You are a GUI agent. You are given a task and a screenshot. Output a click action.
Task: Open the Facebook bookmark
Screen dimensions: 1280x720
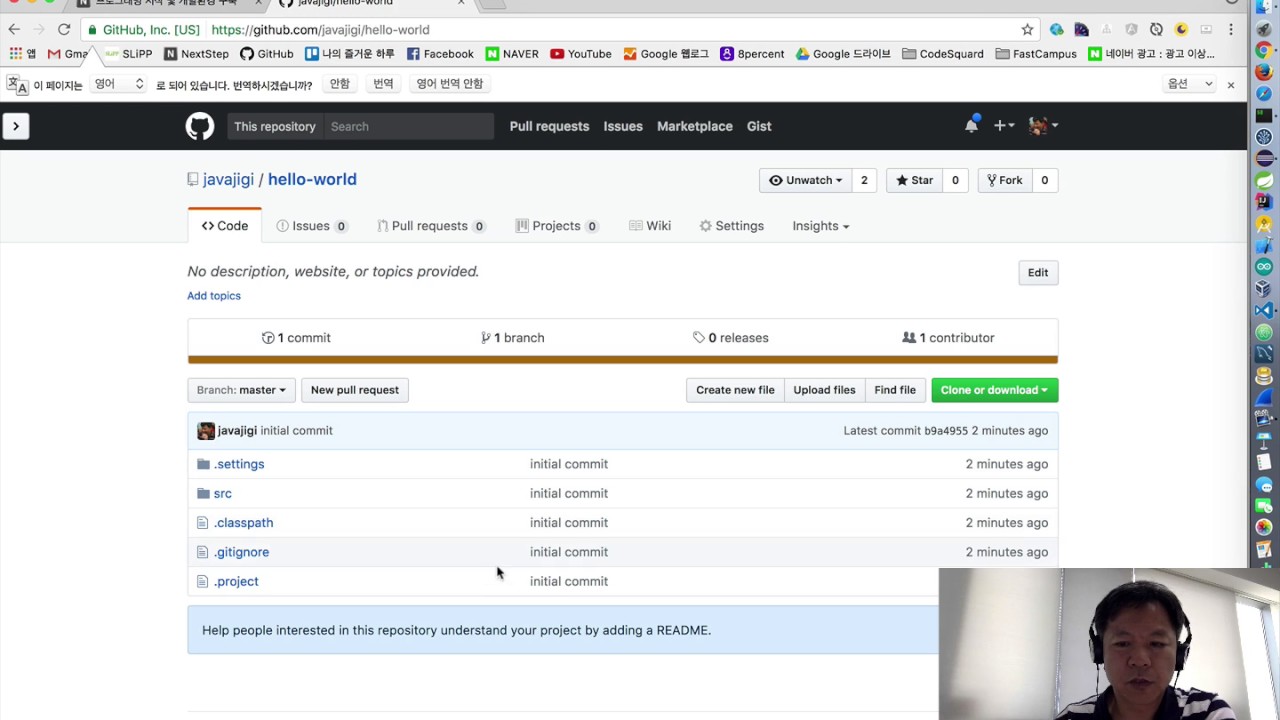439,54
